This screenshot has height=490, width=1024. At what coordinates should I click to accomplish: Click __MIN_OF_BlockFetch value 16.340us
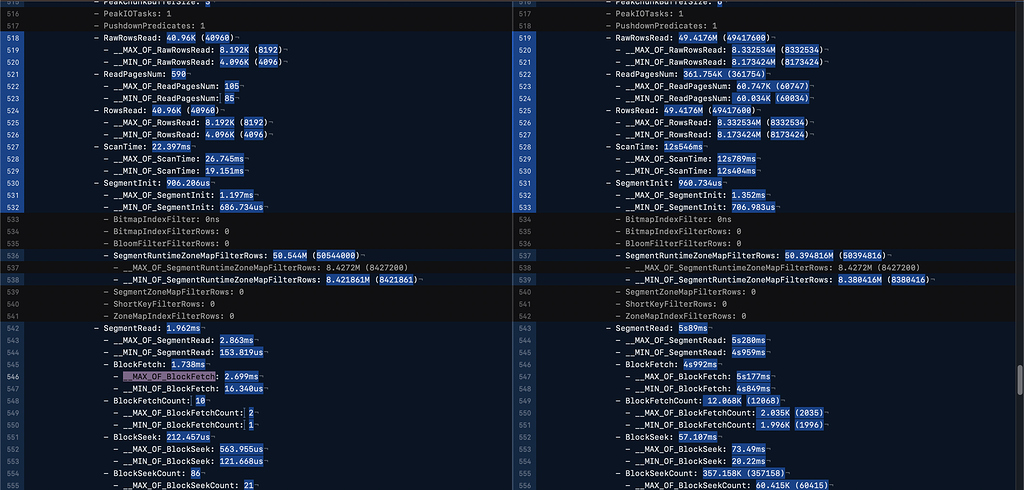click(x=244, y=389)
